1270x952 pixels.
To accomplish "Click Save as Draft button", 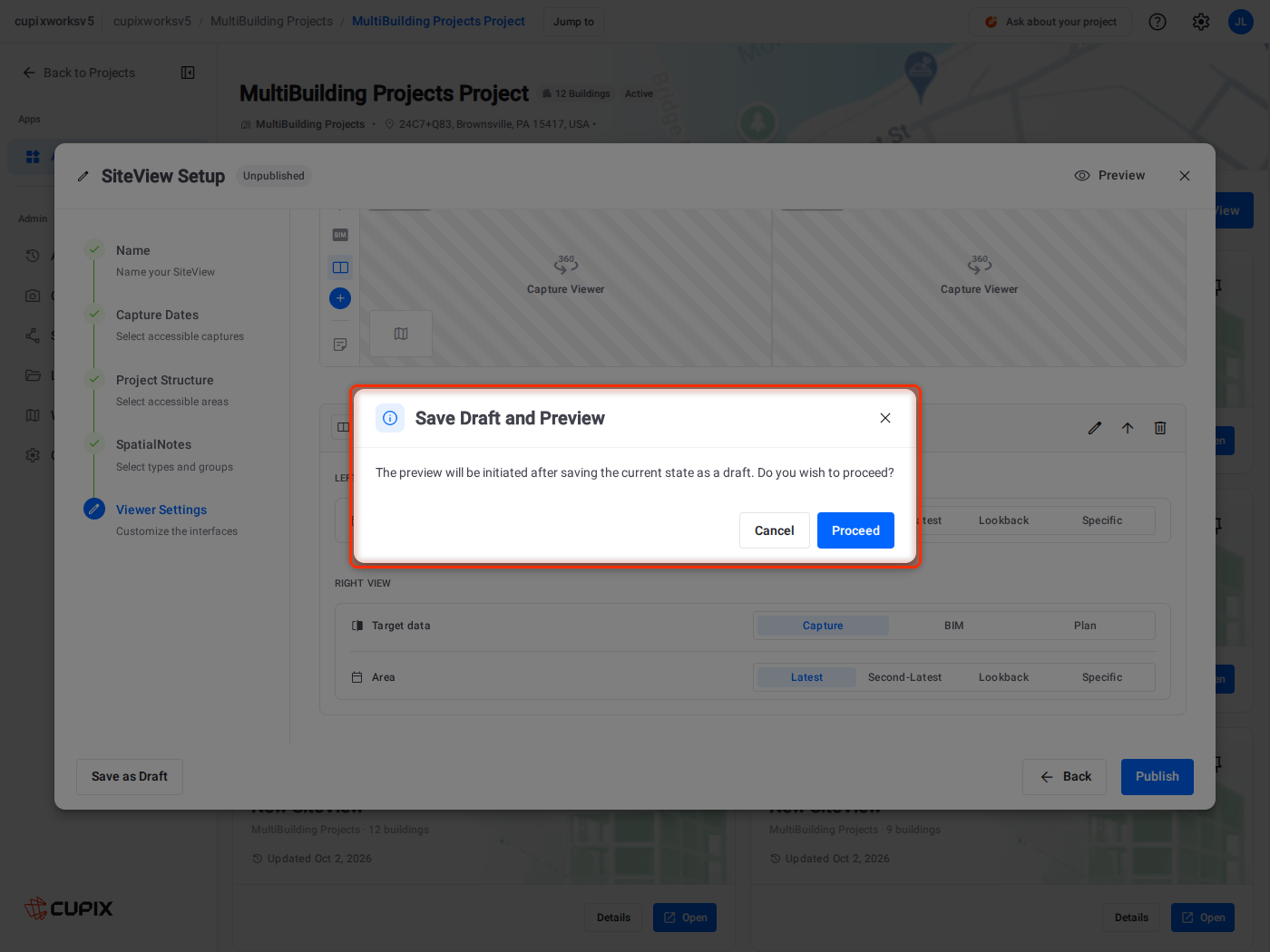I will point(130,777).
